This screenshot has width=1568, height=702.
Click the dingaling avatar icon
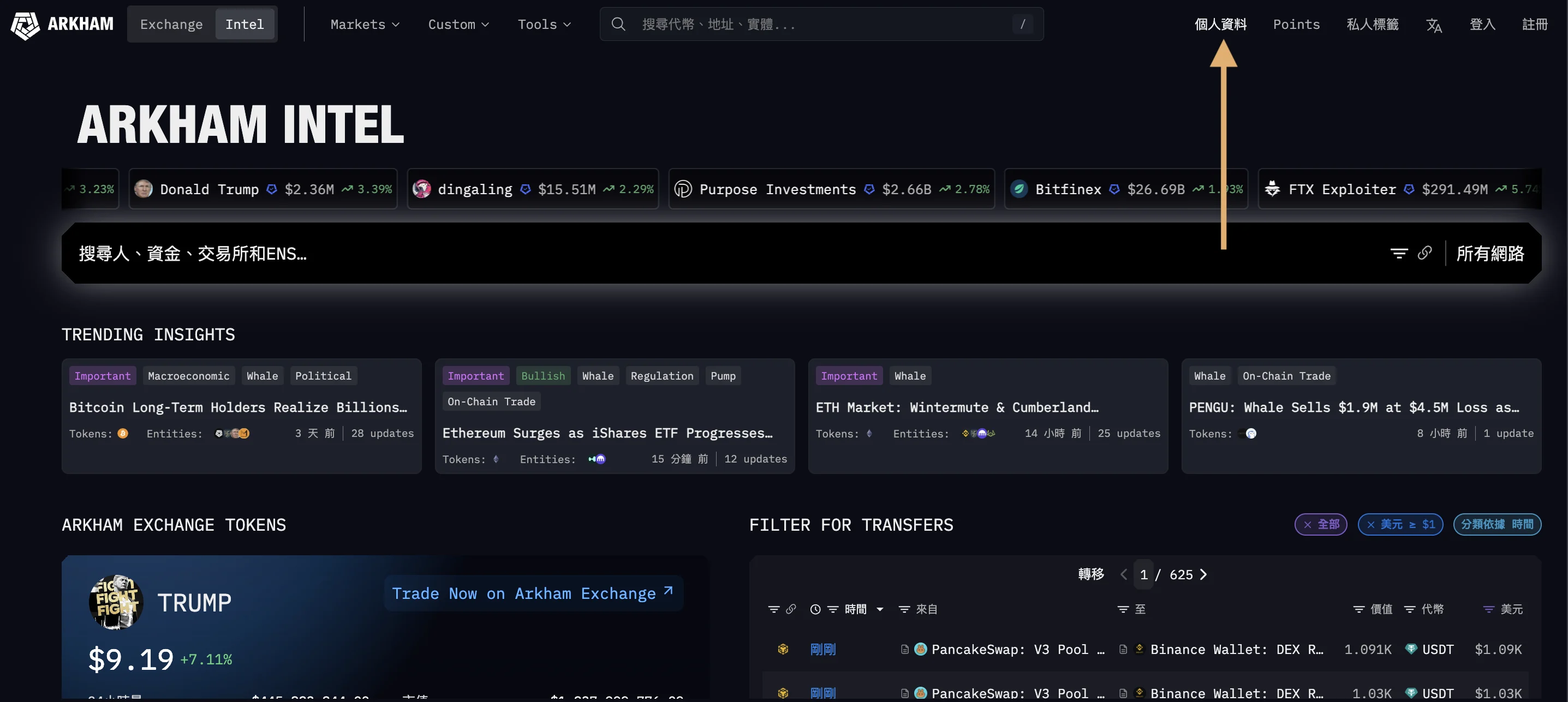pyautogui.click(x=421, y=189)
